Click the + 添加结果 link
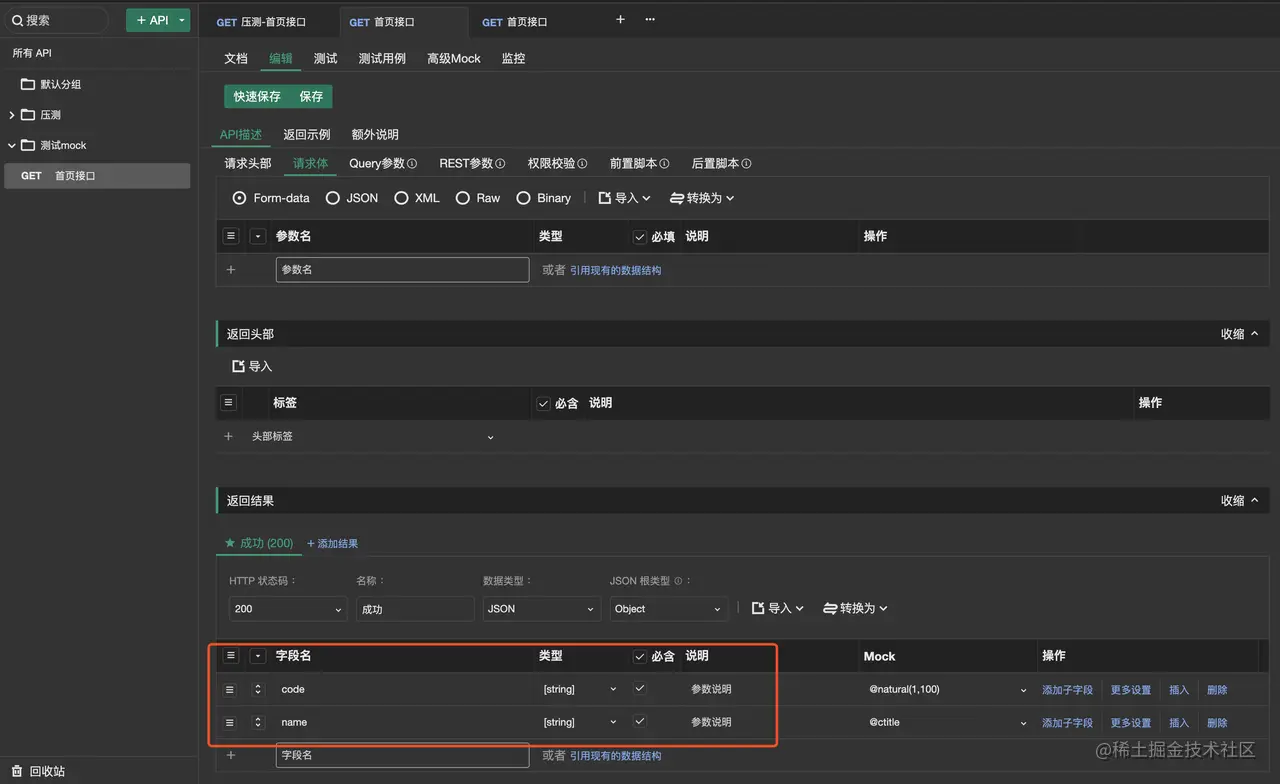This screenshot has height=784, width=1280. click(x=332, y=544)
